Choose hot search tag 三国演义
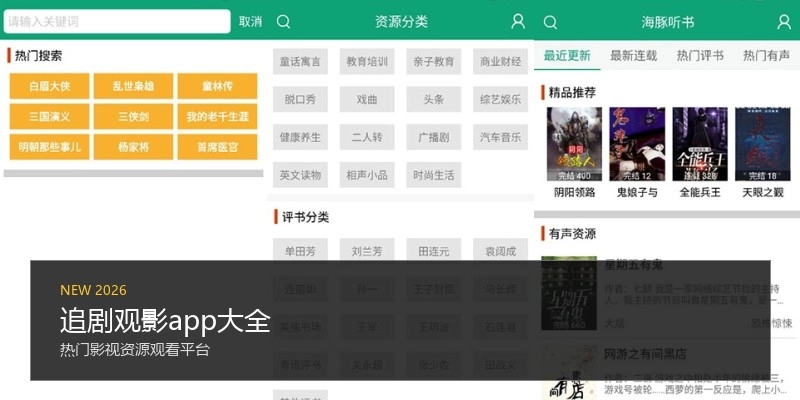 coord(49,117)
